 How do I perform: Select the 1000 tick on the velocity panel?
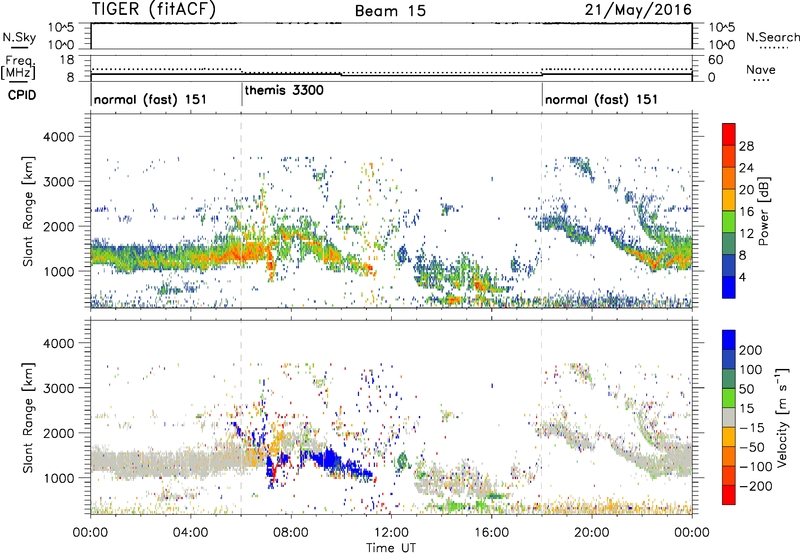click(x=59, y=477)
